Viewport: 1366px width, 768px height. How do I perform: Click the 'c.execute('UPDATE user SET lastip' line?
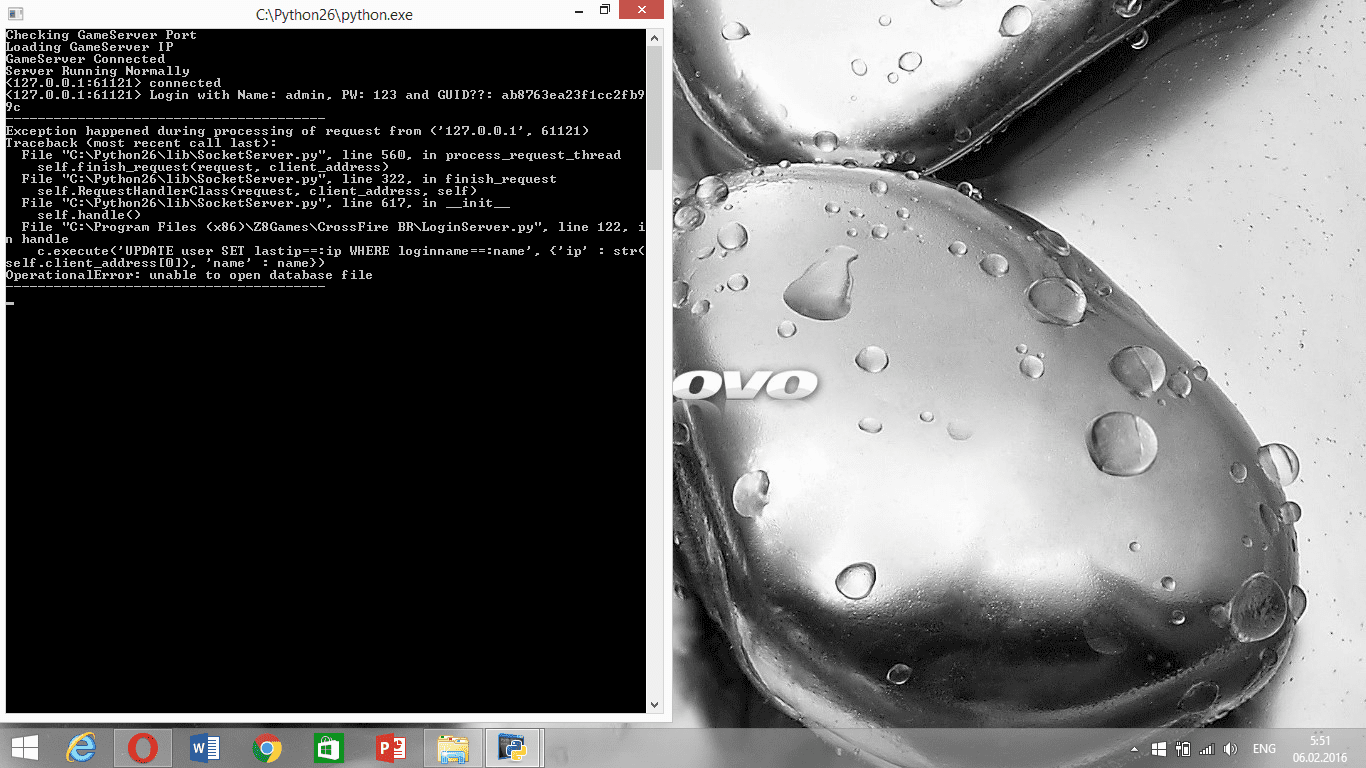pos(325,257)
